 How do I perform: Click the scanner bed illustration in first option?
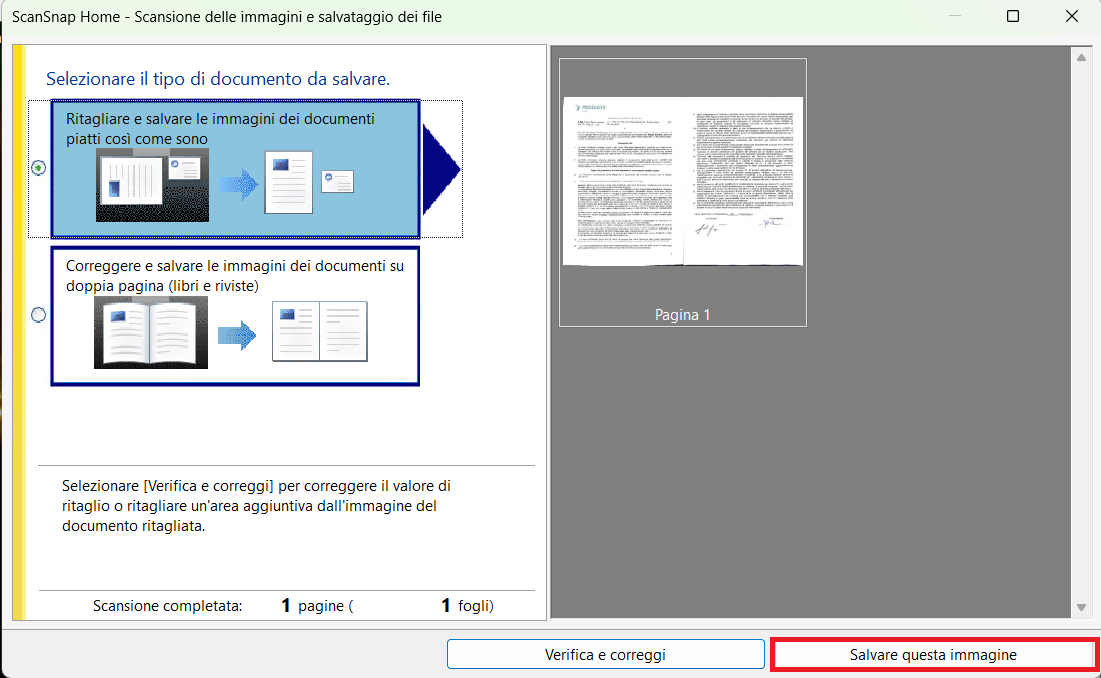[152, 185]
